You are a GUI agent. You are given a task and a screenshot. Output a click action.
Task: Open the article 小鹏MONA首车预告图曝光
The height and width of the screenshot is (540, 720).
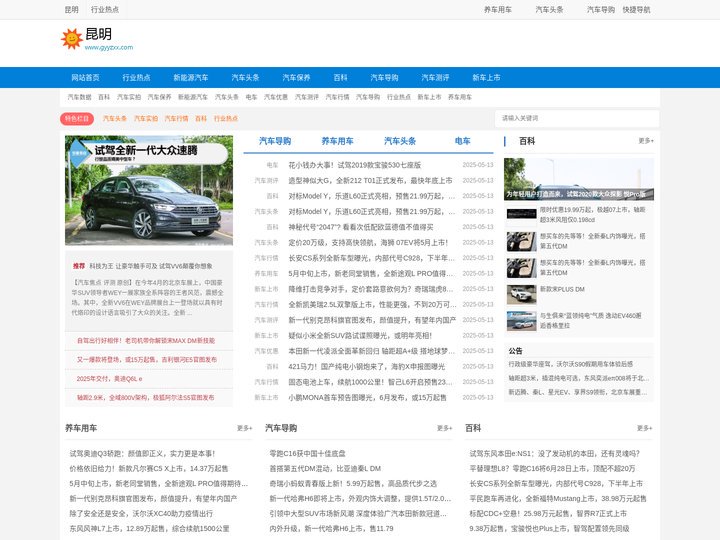367,398
